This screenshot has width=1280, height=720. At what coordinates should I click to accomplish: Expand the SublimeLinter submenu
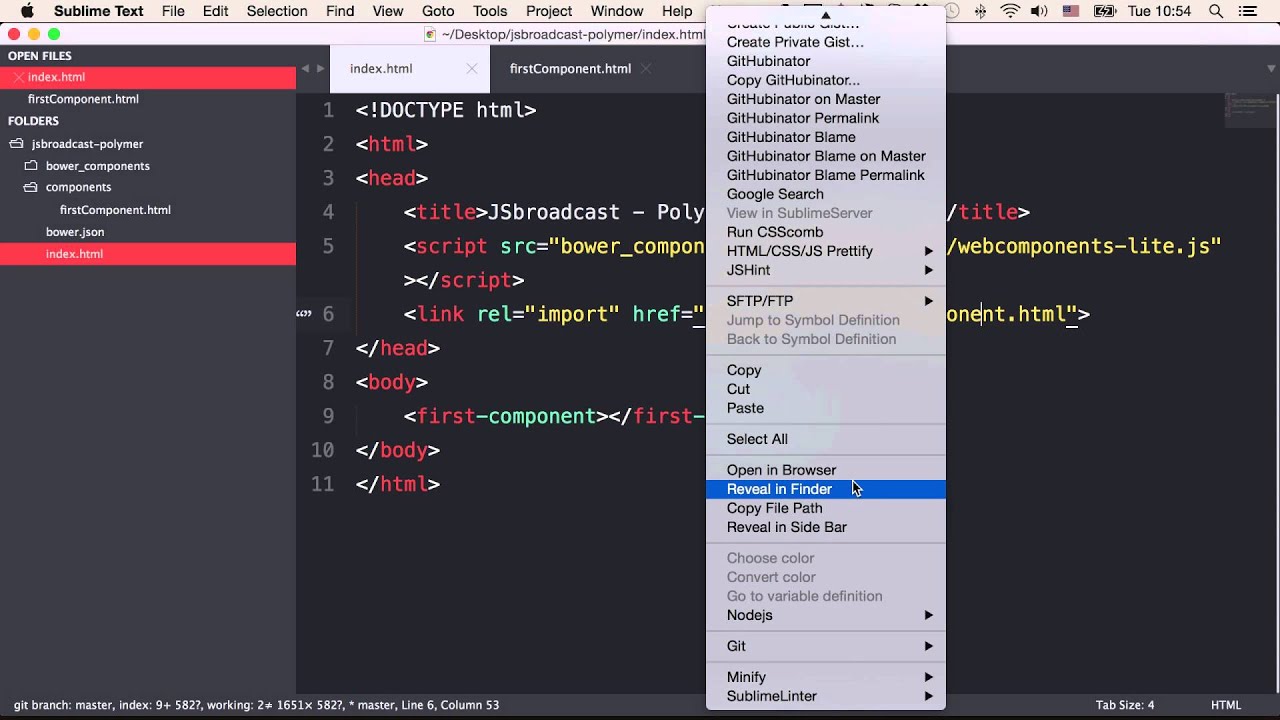[929, 696]
